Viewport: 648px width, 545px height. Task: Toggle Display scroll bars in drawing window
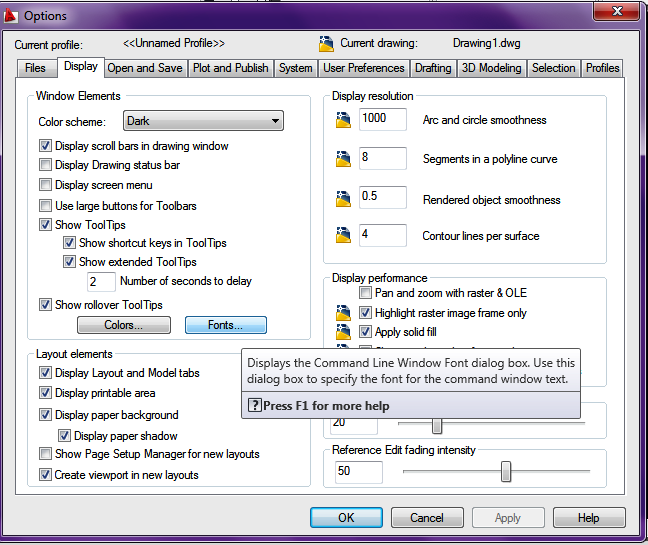(45, 145)
